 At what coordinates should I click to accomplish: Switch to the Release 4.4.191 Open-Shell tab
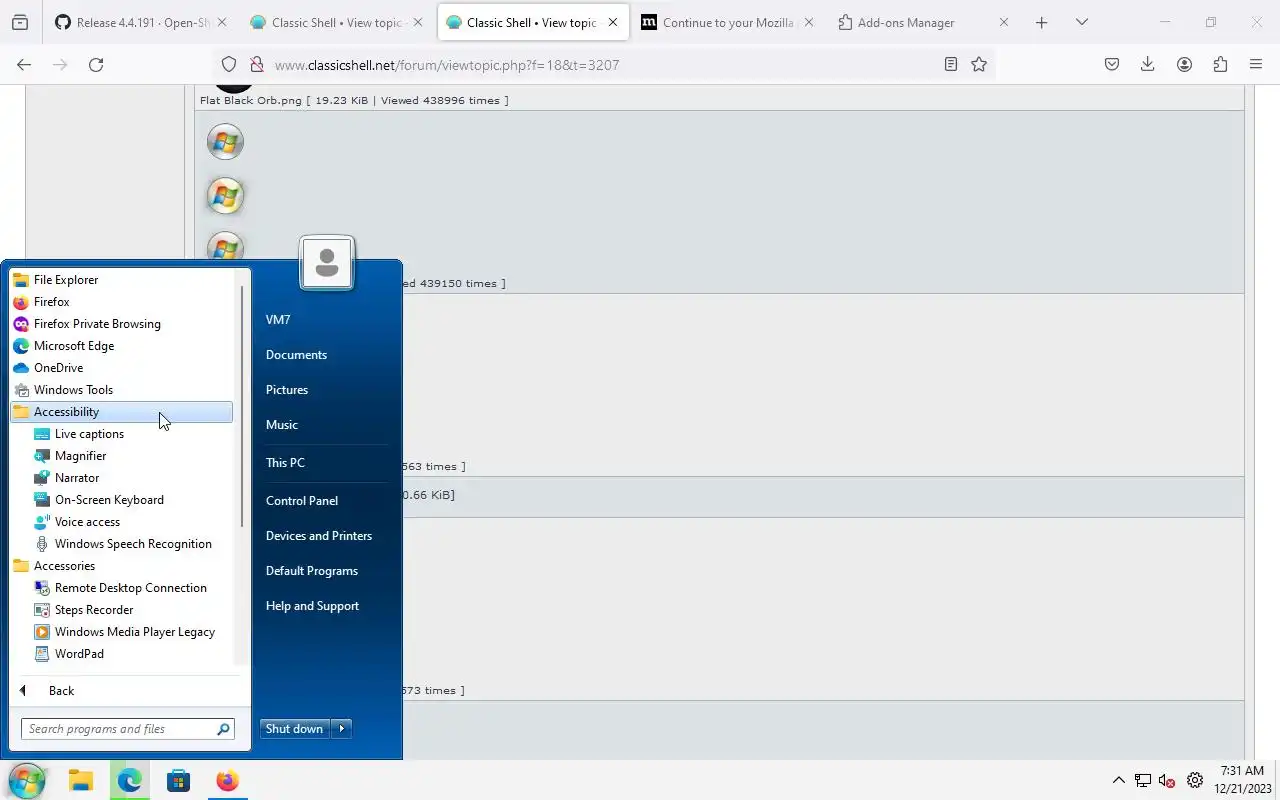tap(139, 22)
